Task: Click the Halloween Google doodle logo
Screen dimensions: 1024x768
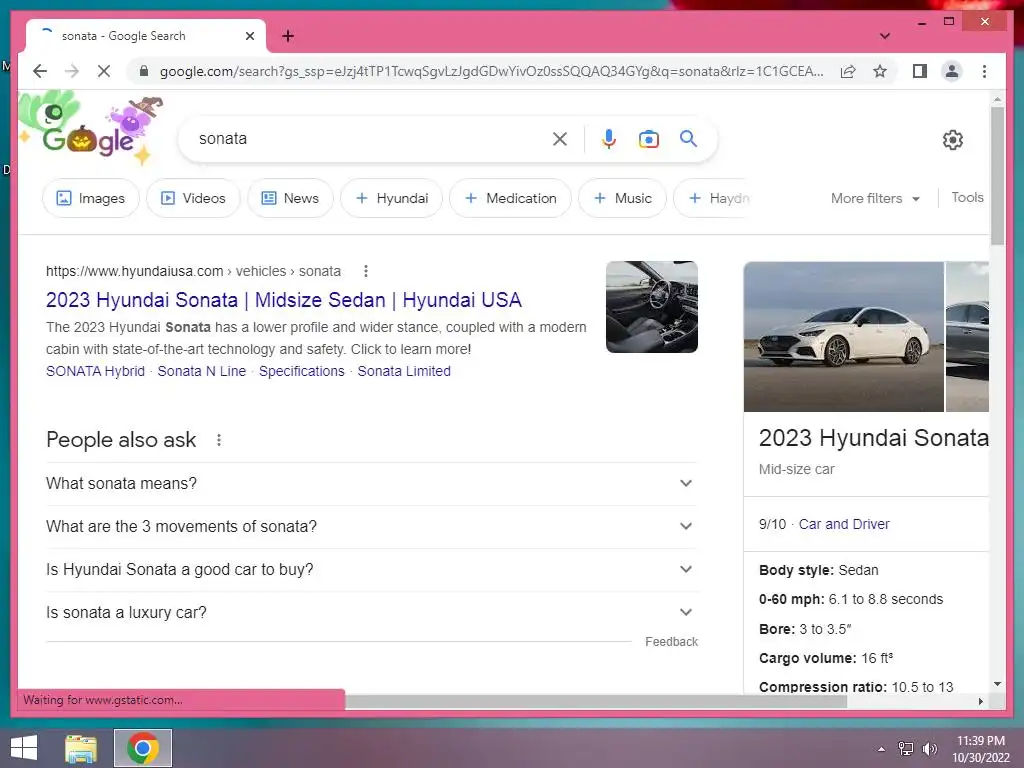Action: pyautogui.click(x=90, y=129)
